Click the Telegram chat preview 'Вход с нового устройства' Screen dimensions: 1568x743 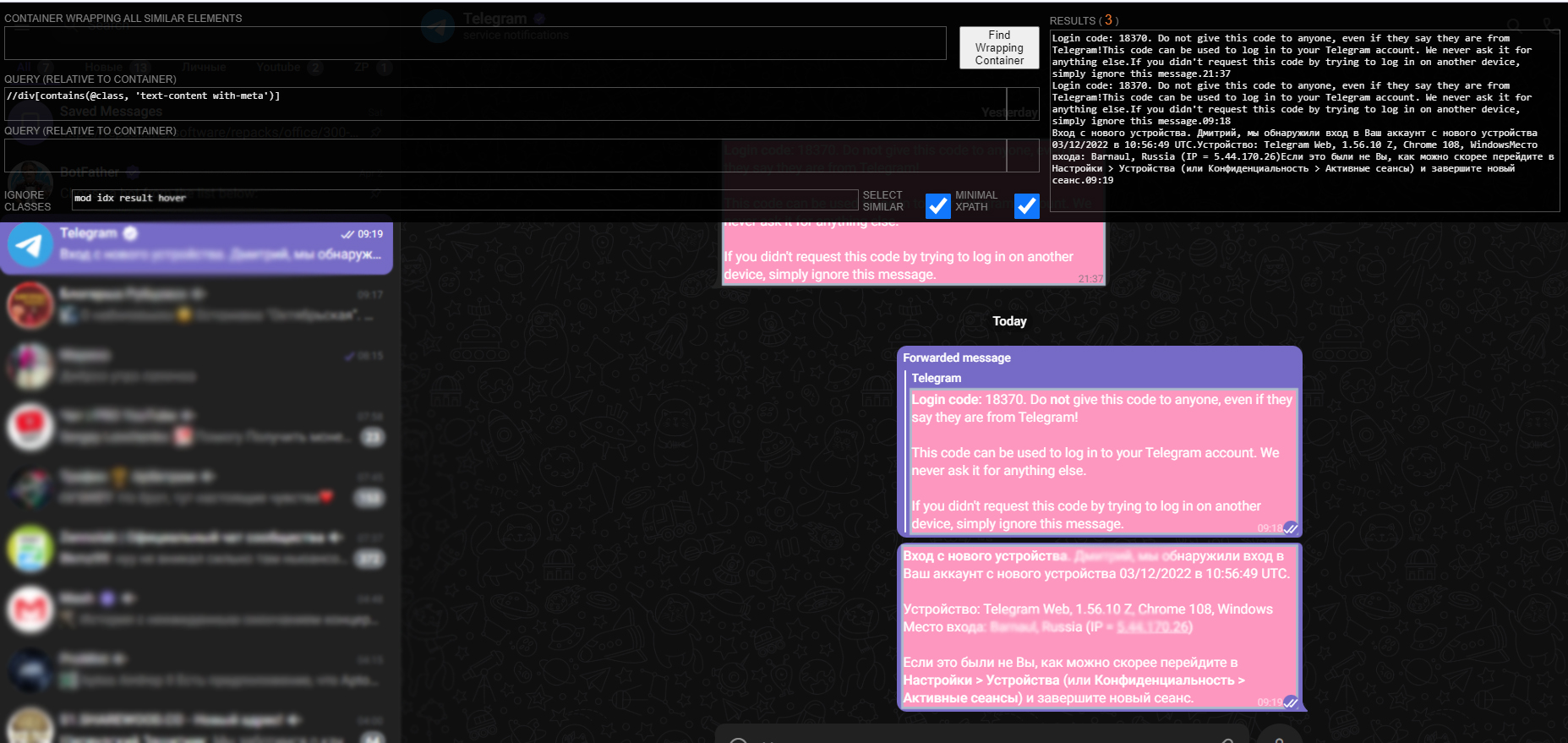(220, 254)
